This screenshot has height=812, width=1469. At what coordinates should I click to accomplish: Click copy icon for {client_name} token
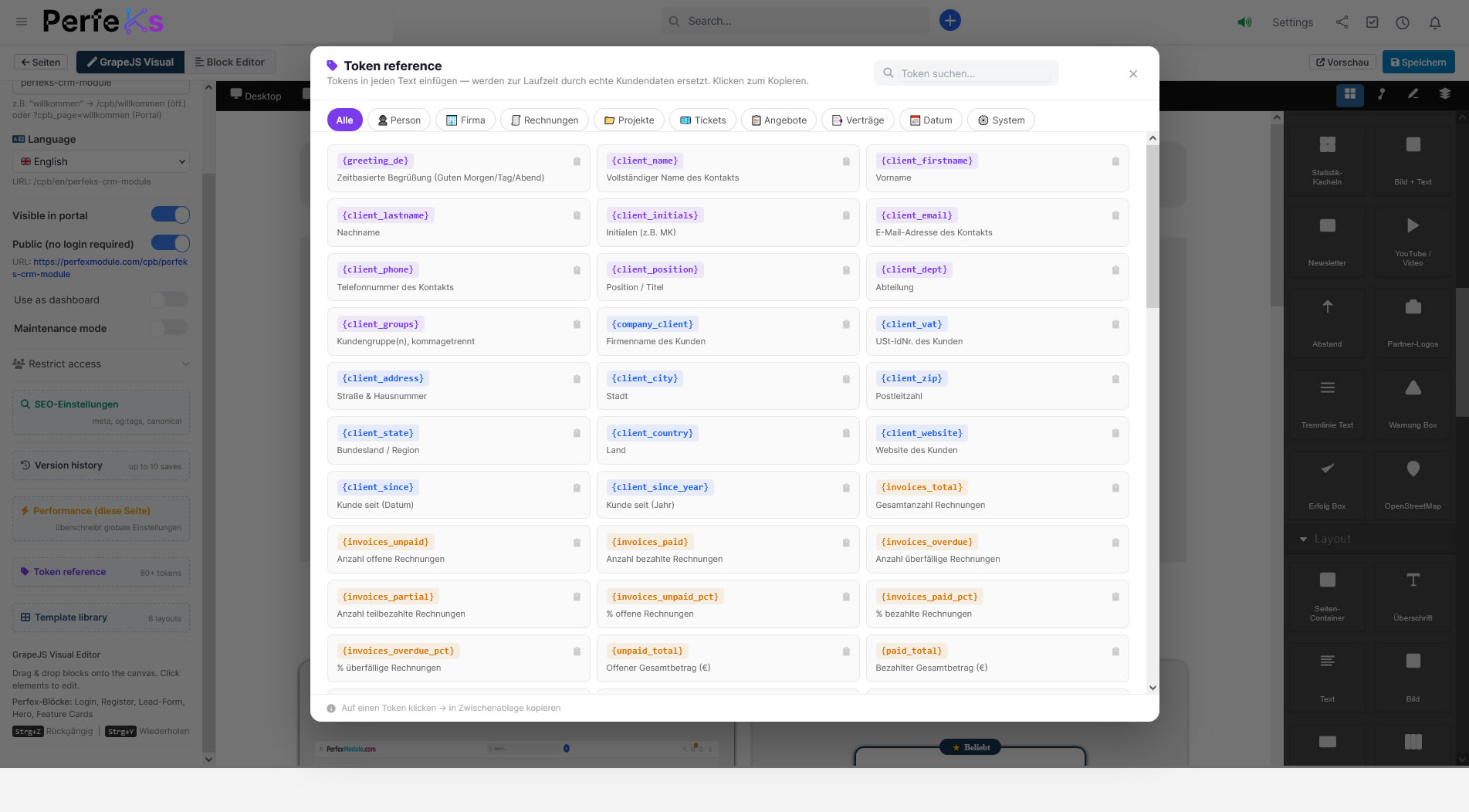(x=846, y=161)
